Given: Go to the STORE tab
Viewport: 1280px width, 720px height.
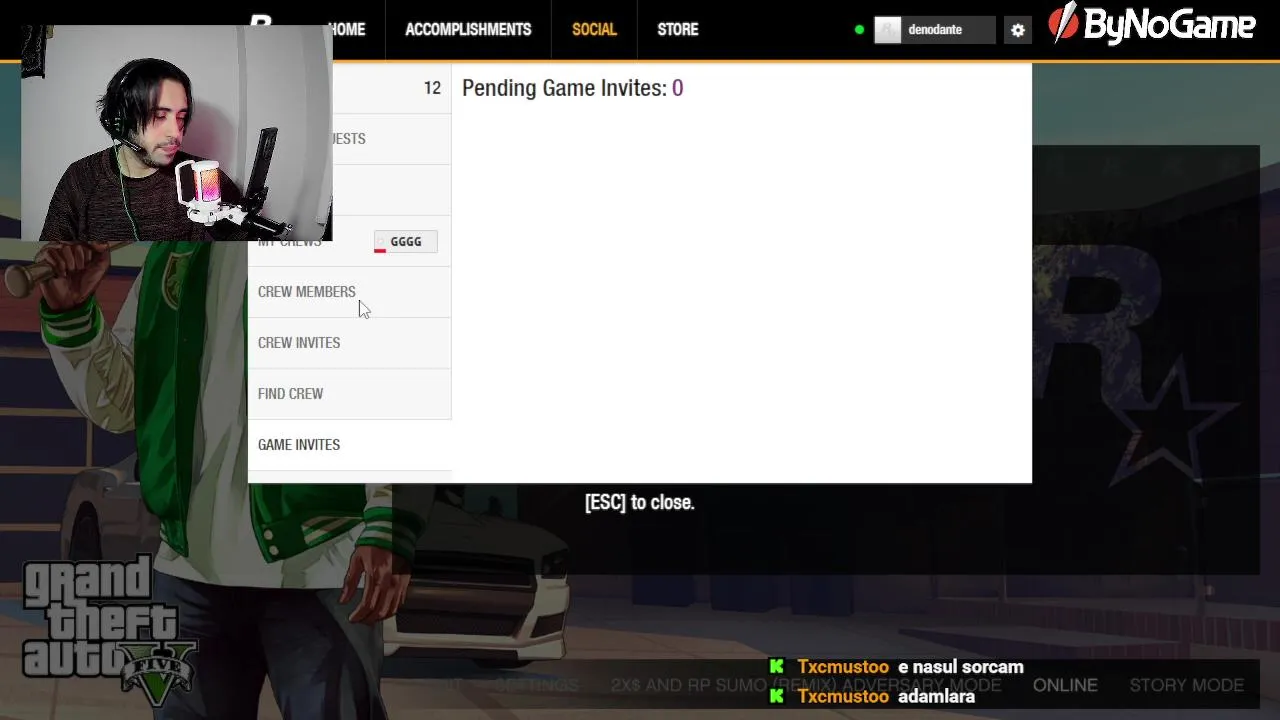Looking at the screenshot, I should coord(678,30).
